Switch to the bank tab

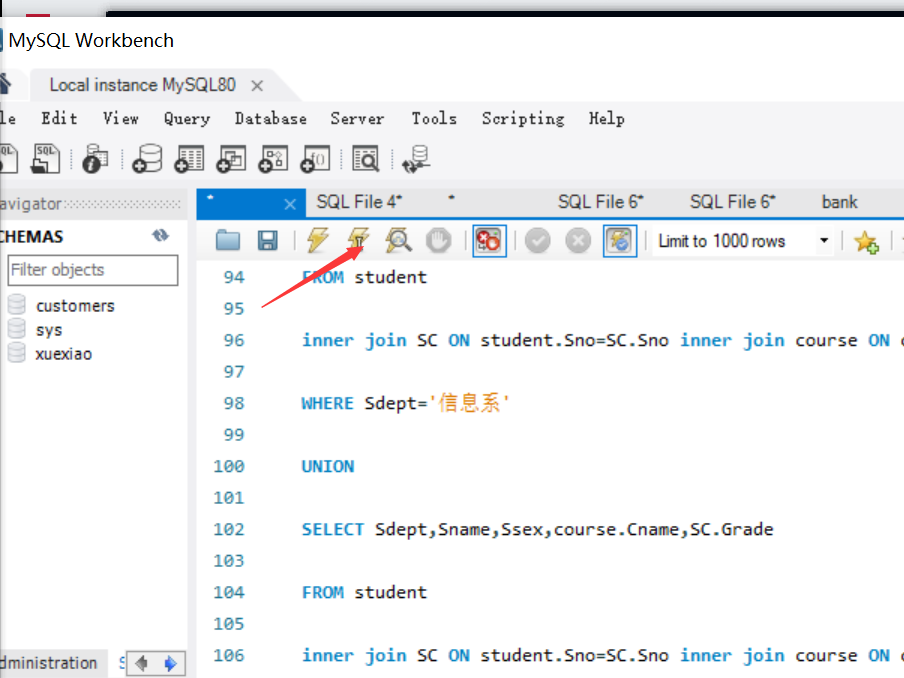pyautogui.click(x=839, y=202)
